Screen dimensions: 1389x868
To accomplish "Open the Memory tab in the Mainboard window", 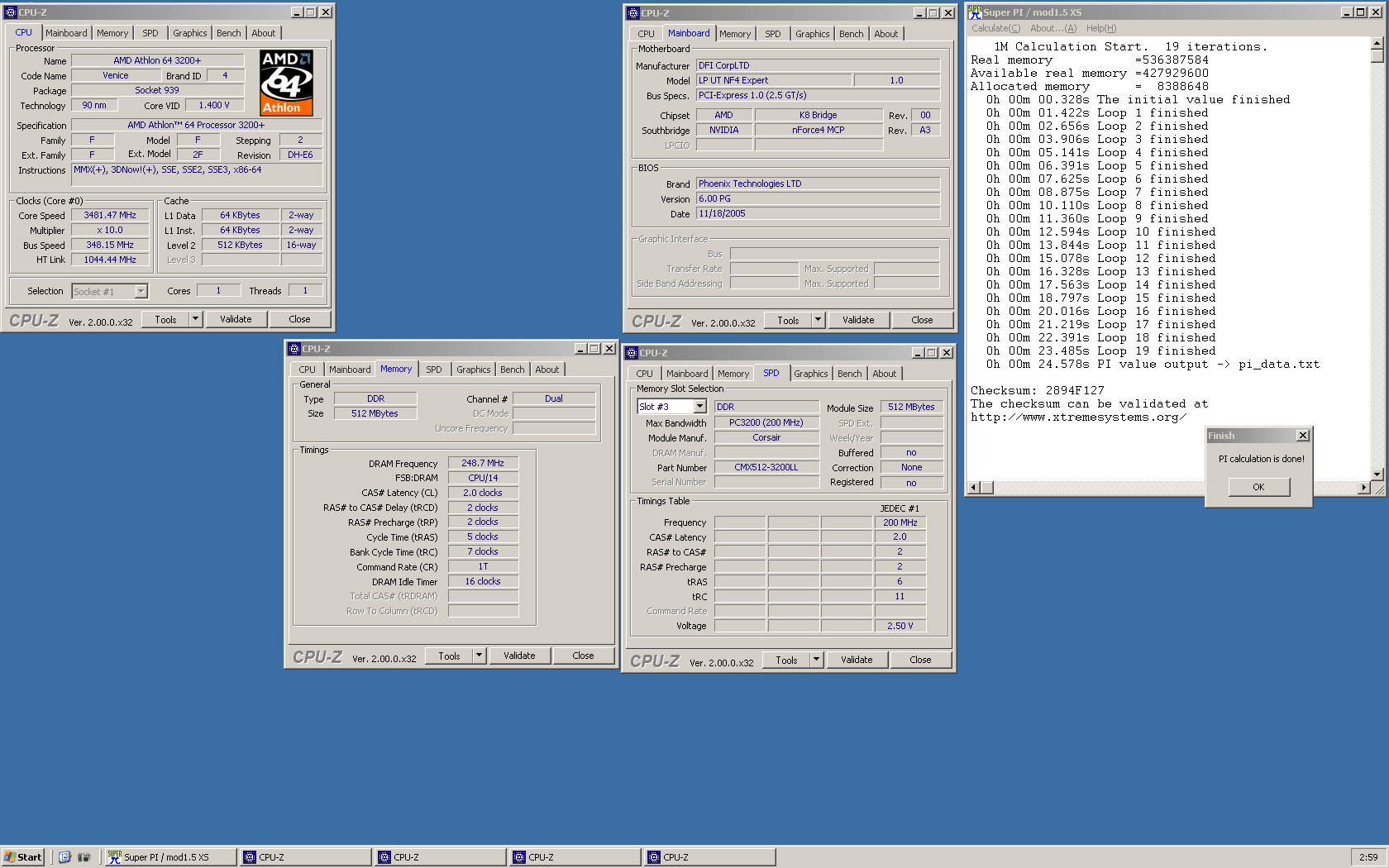I will coord(735,34).
